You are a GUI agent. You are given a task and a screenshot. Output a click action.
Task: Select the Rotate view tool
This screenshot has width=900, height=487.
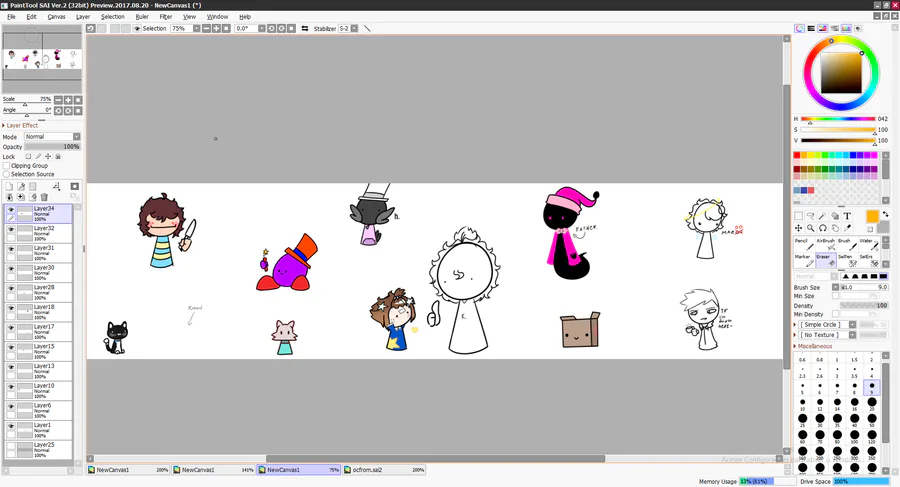tap(823, 228)
